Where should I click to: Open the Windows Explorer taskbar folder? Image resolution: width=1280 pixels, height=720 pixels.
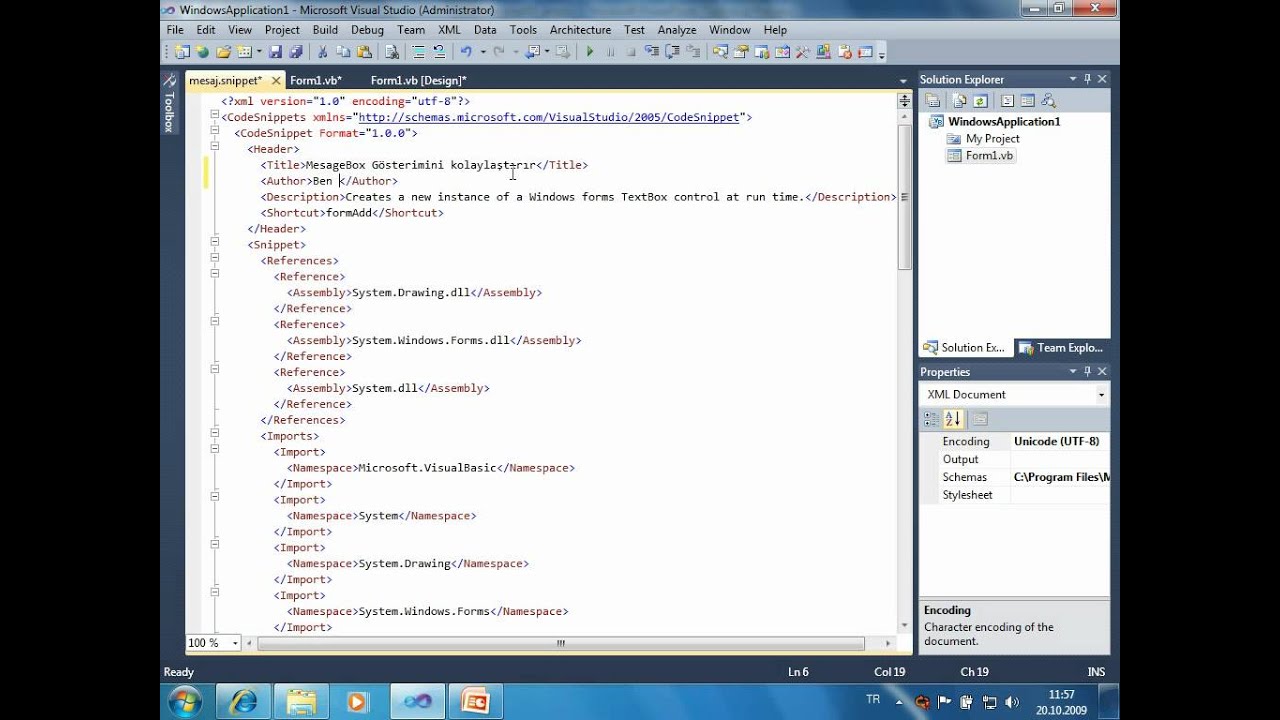tap(302, 701)
